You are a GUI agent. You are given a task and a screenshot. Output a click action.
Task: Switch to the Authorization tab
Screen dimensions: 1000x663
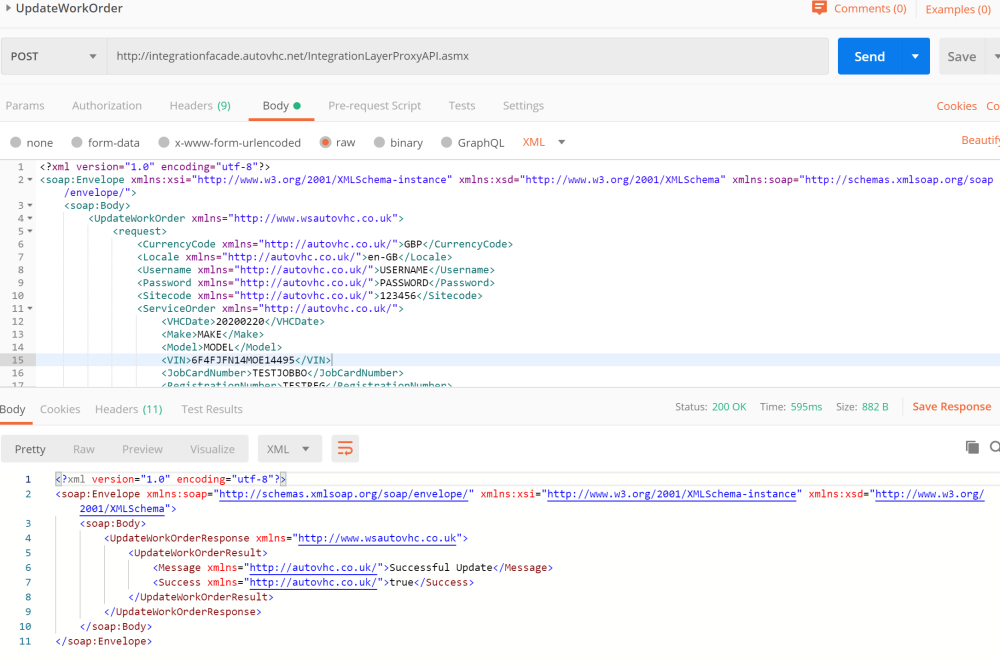[107, 106]
